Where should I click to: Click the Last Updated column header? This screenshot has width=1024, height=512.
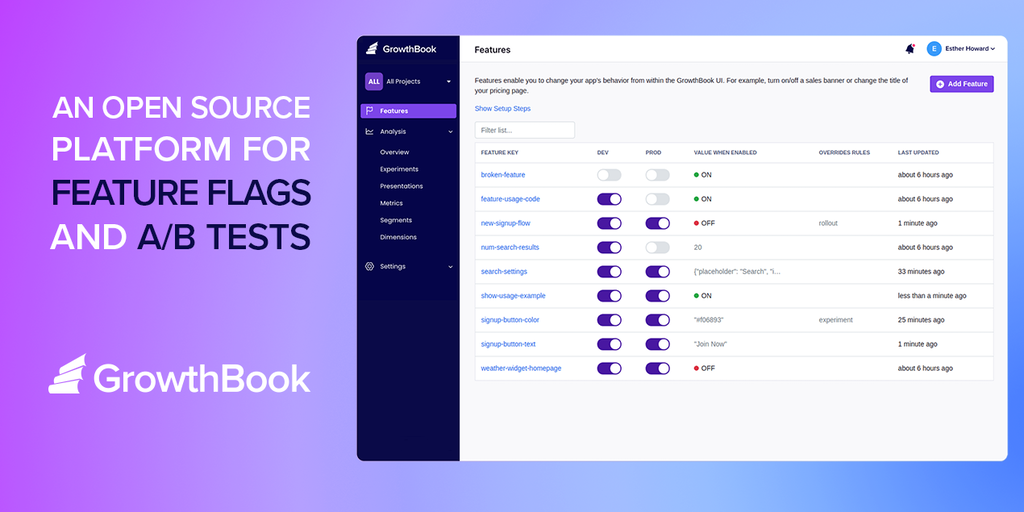pos(918,153)
